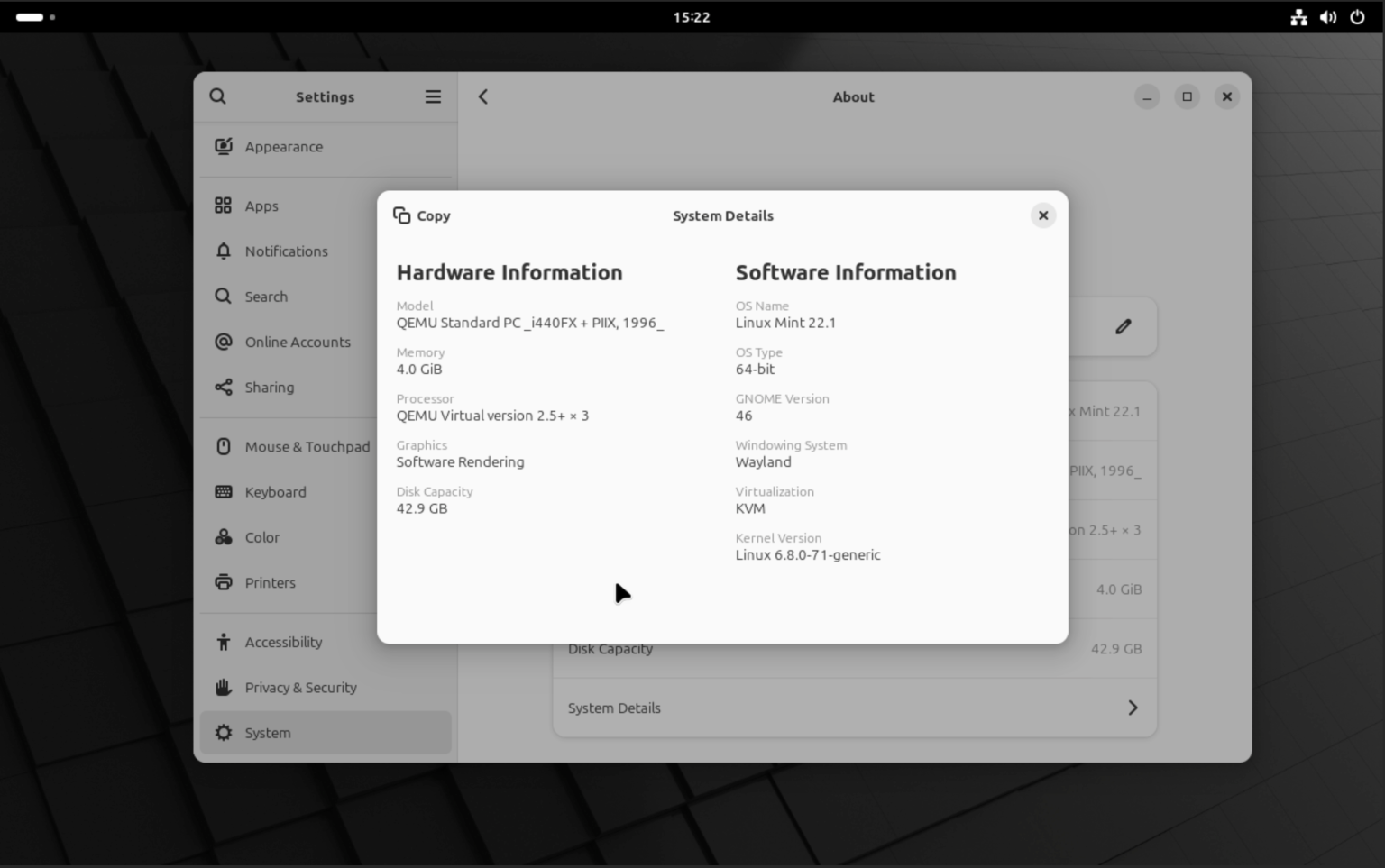The height and width of the screenshot is (868, 1385).
Task: Click the Apps grid icon in sidebar
Action: (223, 206)
